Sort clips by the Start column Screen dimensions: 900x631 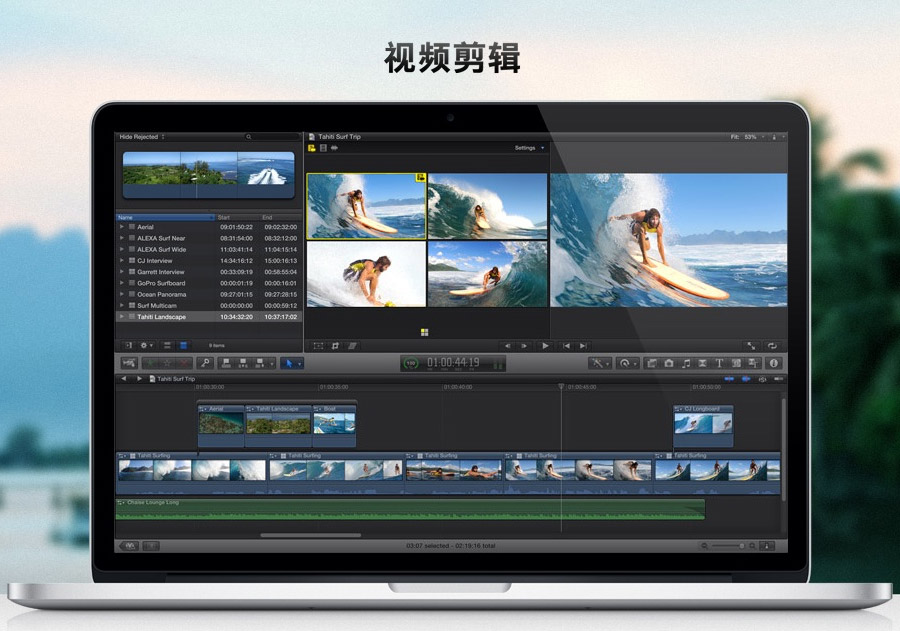click(237, 218)
